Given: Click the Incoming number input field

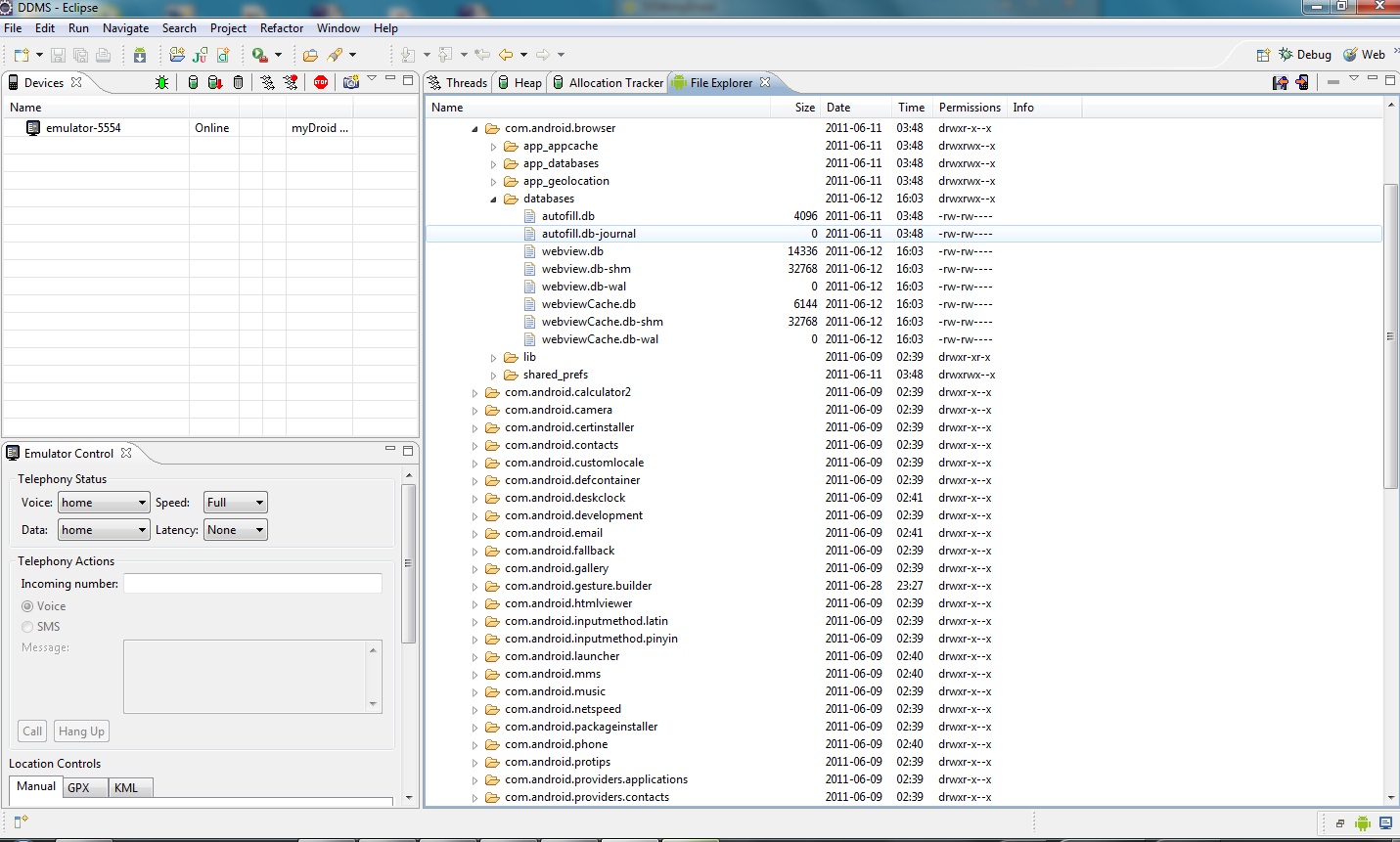Looking at the screenshot, I should (252, 584).
